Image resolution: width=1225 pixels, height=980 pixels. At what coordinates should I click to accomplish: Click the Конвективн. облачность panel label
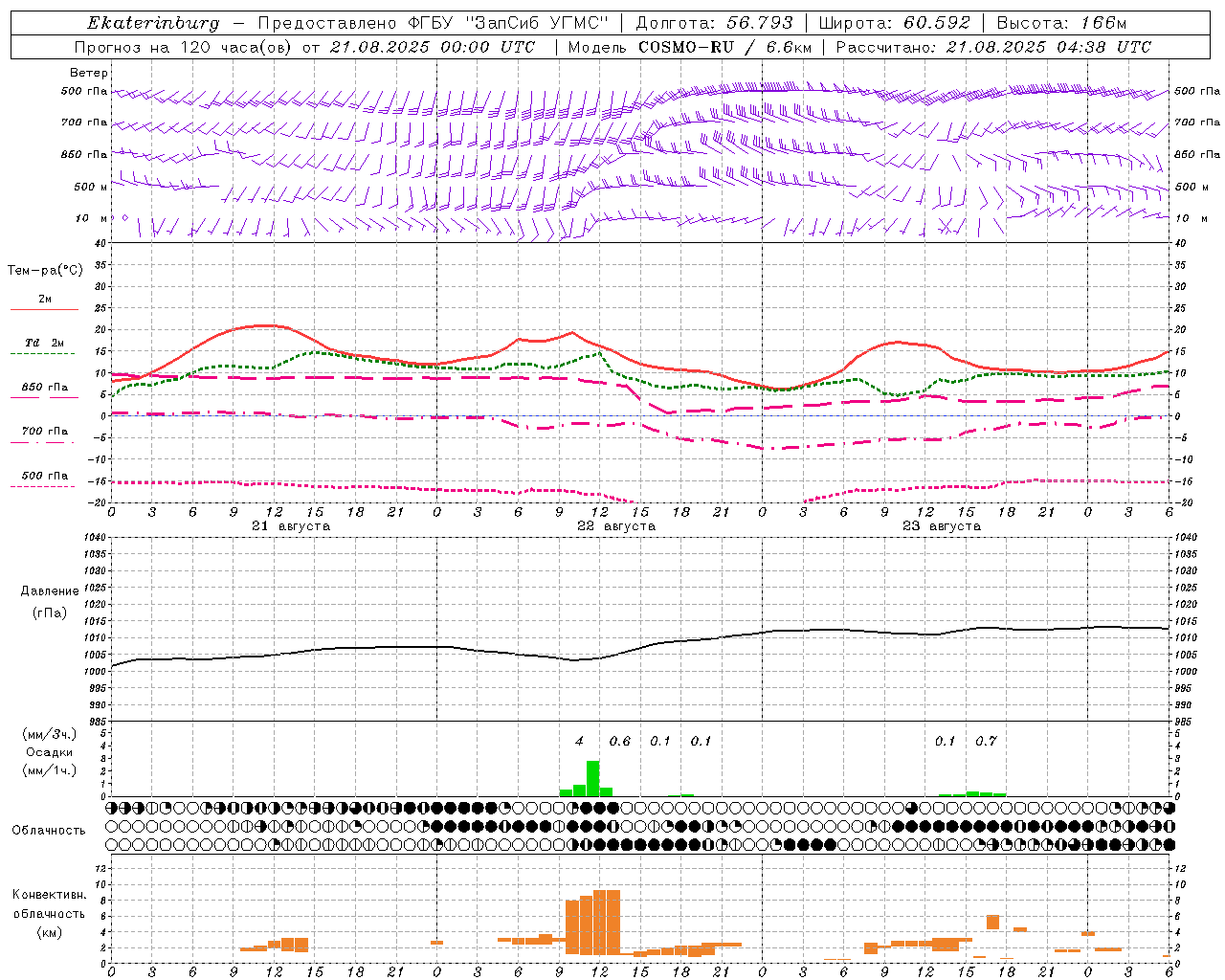pyautogui.click(x=49, y=904)
